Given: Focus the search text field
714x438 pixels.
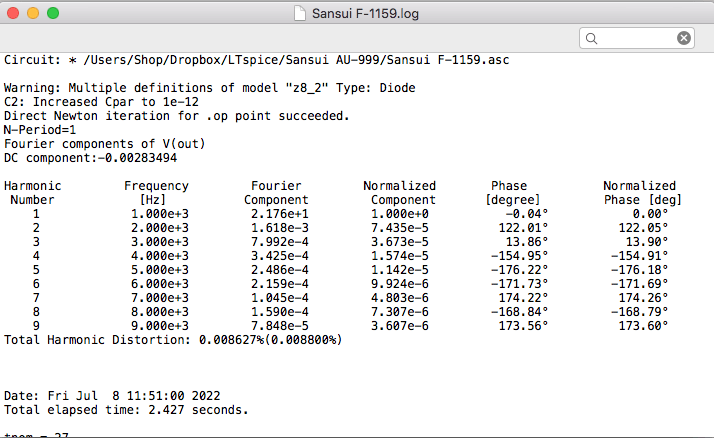Looking at the screenshot, I should [637, 38].
